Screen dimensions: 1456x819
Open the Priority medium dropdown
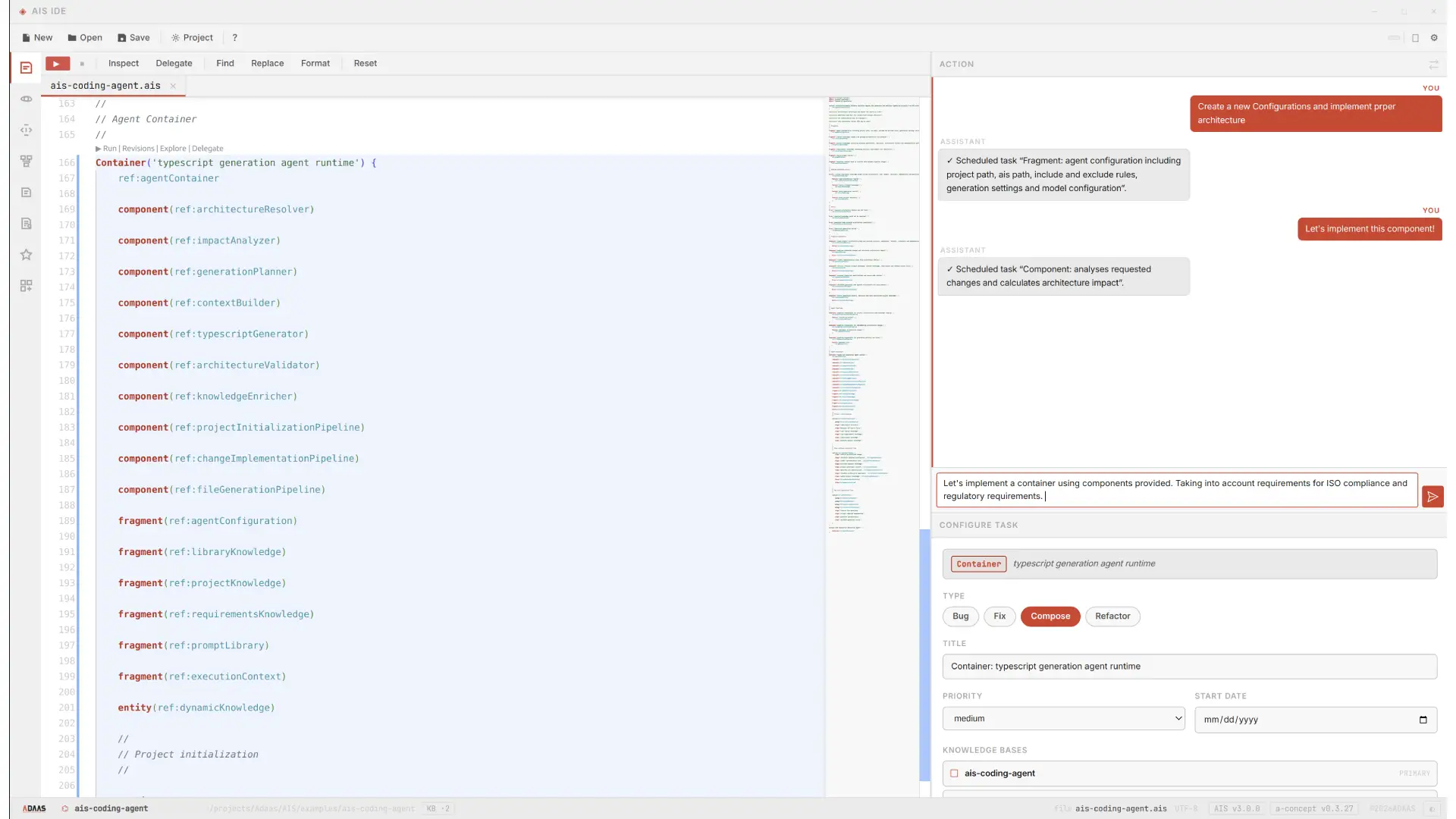[x=1064, y=719]
